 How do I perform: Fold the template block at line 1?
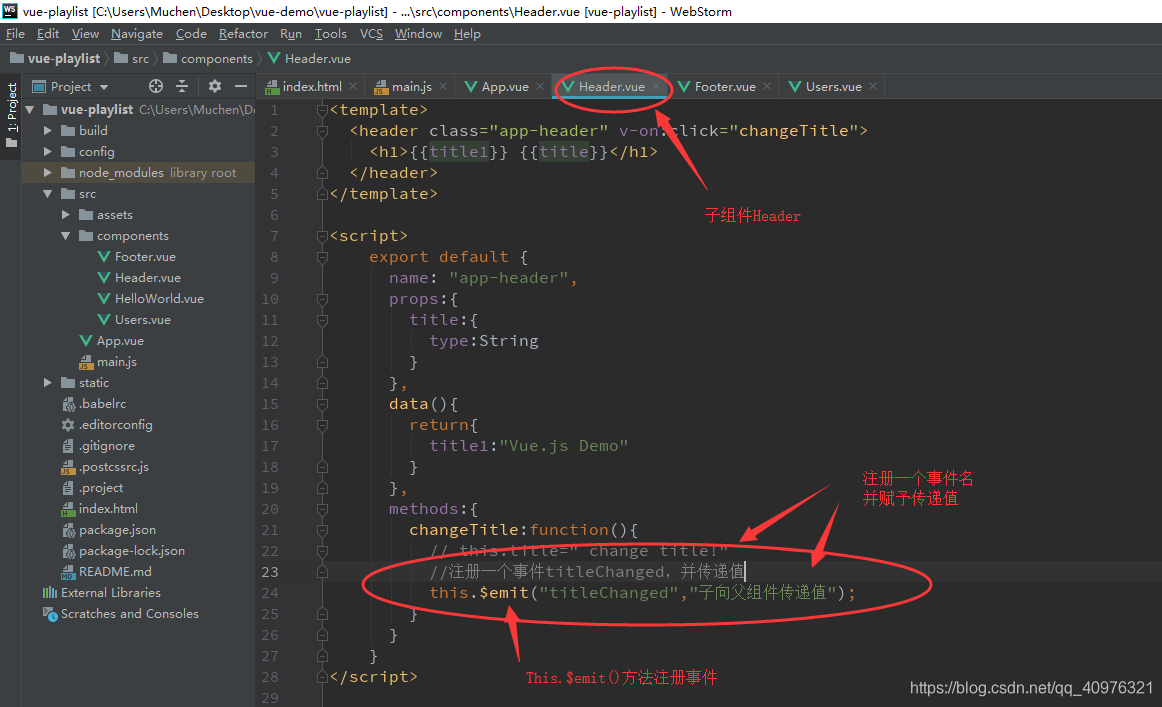[322, 110]
